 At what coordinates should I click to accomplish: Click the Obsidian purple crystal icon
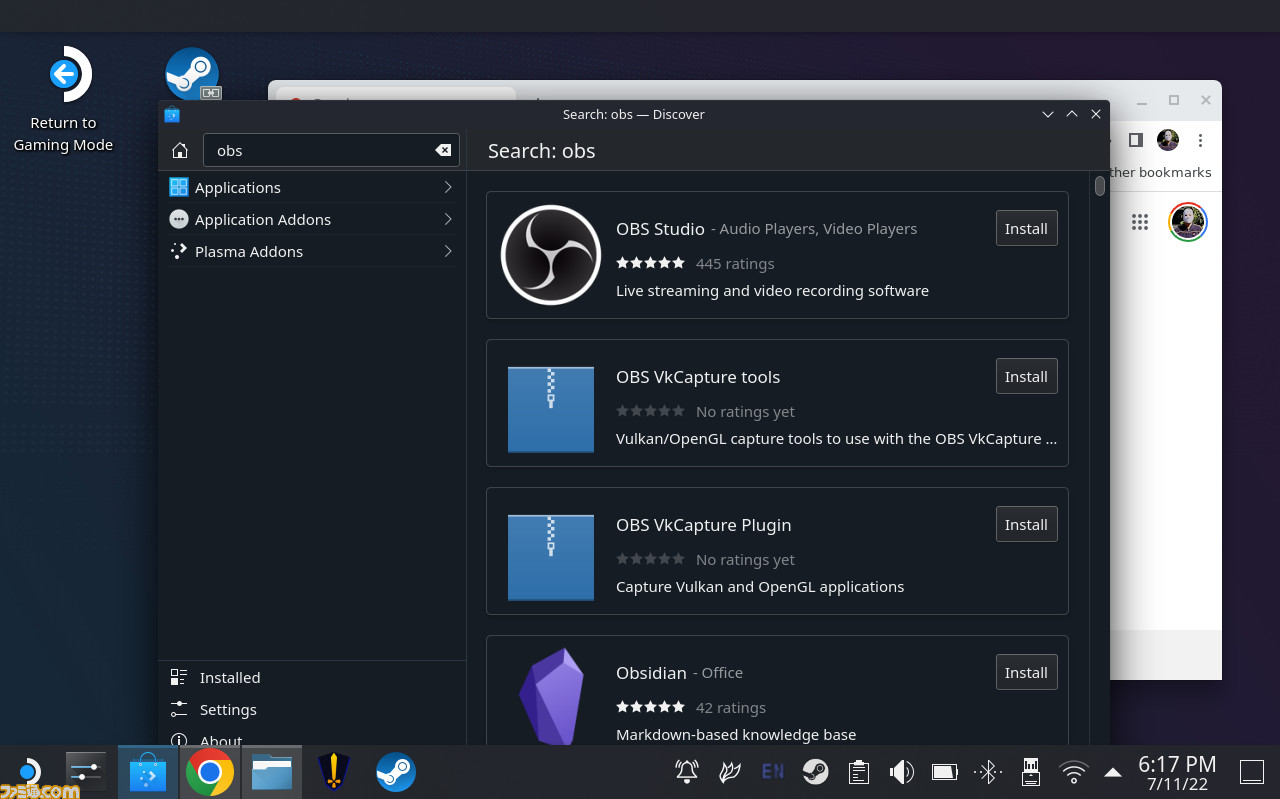click(551, 695)
